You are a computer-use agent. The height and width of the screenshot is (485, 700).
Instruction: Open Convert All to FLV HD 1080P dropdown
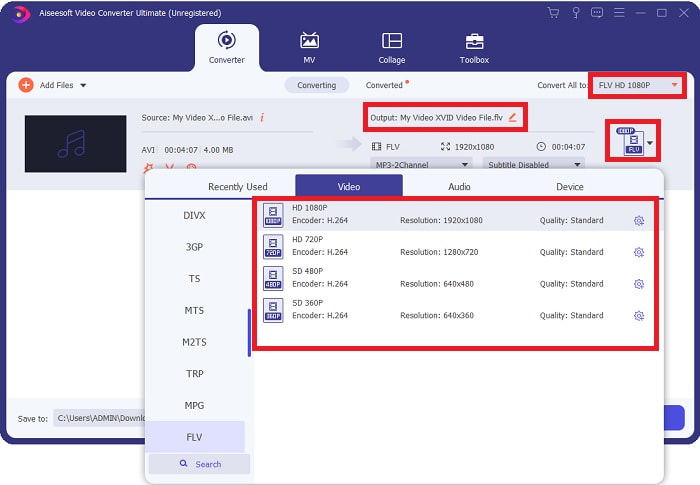pos(637,85)
